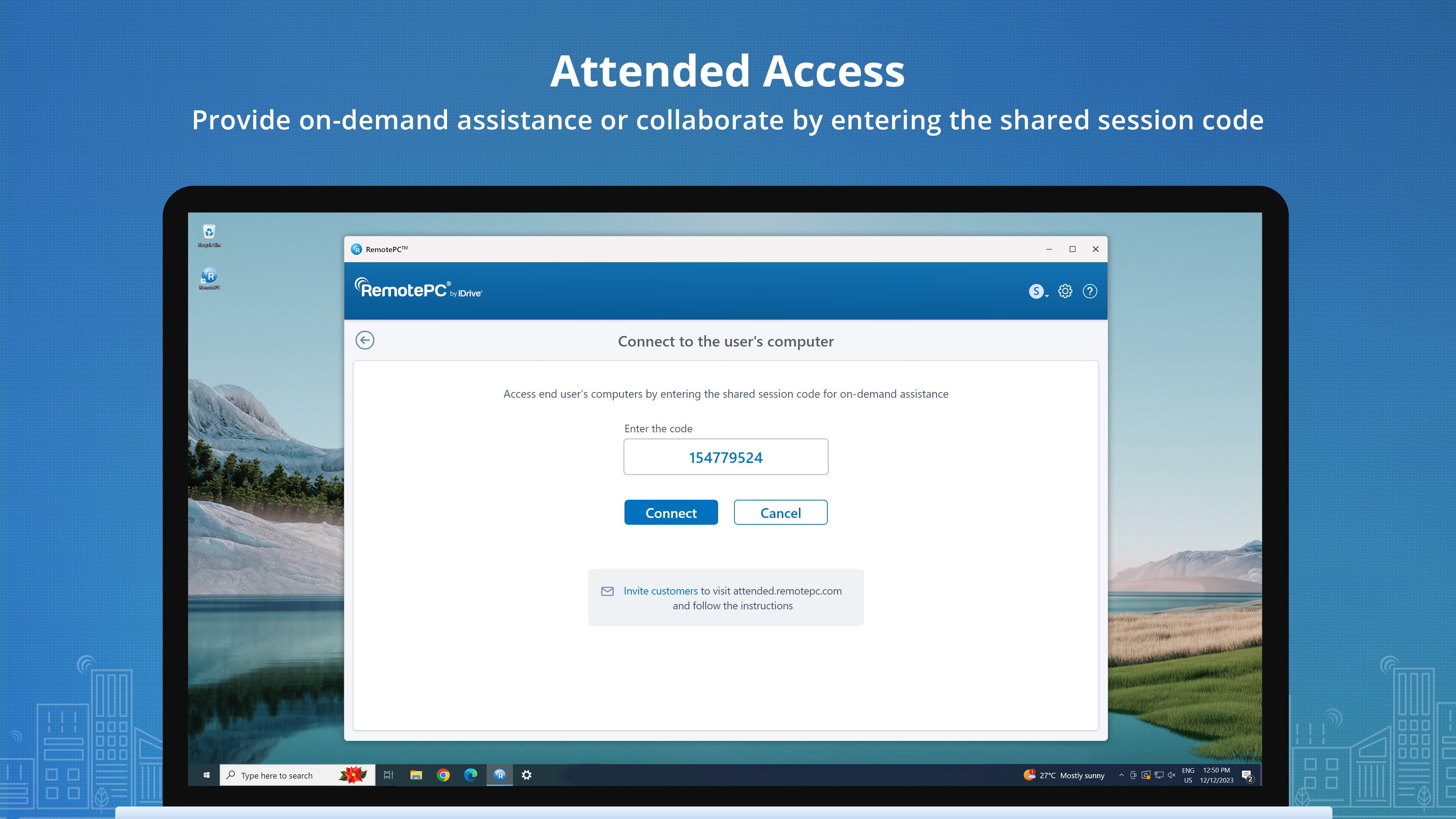This screenshot has width=1456, height=819.
Task: Follow the Invite customers link
Action: pos(660,591)
